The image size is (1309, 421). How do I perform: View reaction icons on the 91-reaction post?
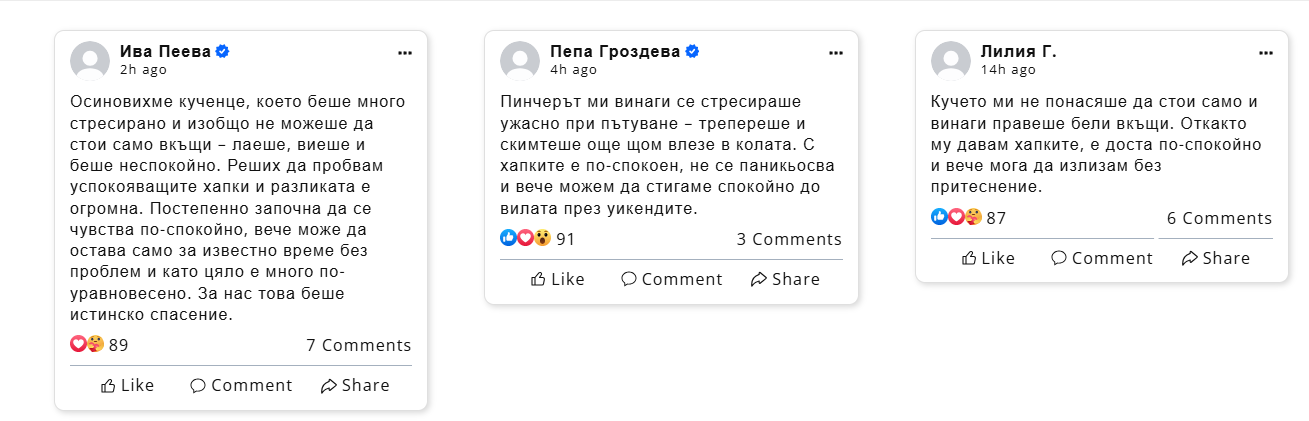point(526,239)
